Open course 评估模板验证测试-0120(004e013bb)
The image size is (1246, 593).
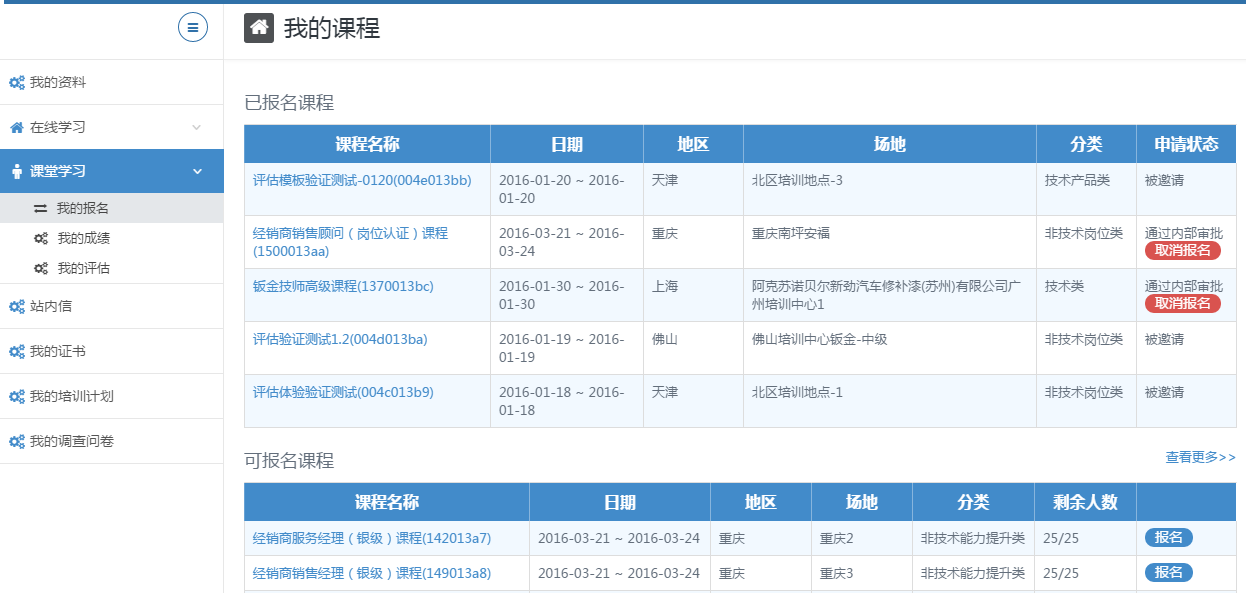[362, 180]
